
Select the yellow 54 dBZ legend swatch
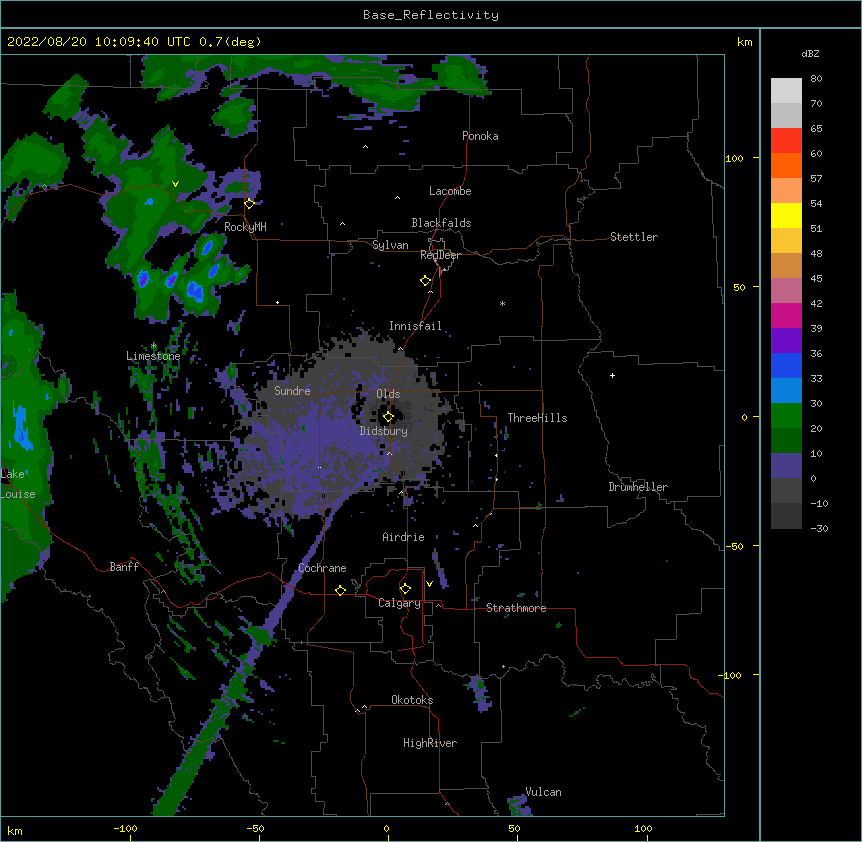coord(786,215)
